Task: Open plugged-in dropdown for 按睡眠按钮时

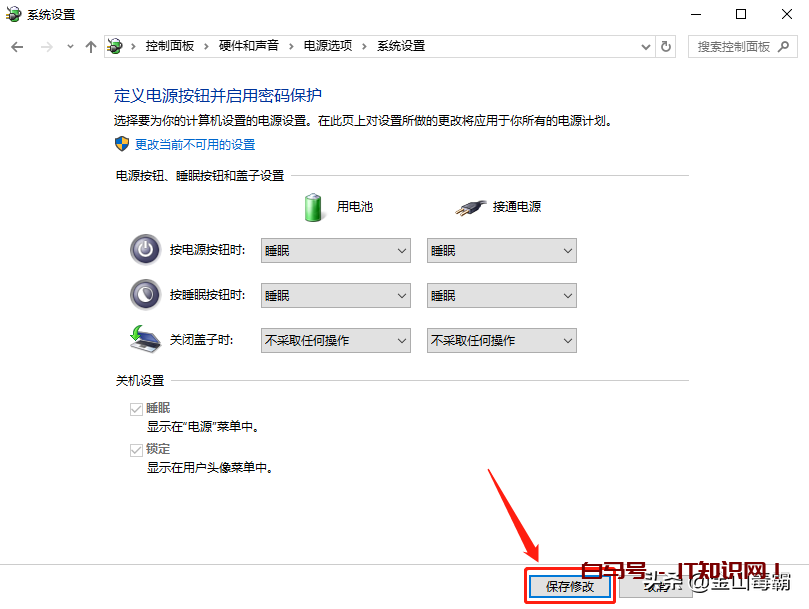Action: point(501,296)
